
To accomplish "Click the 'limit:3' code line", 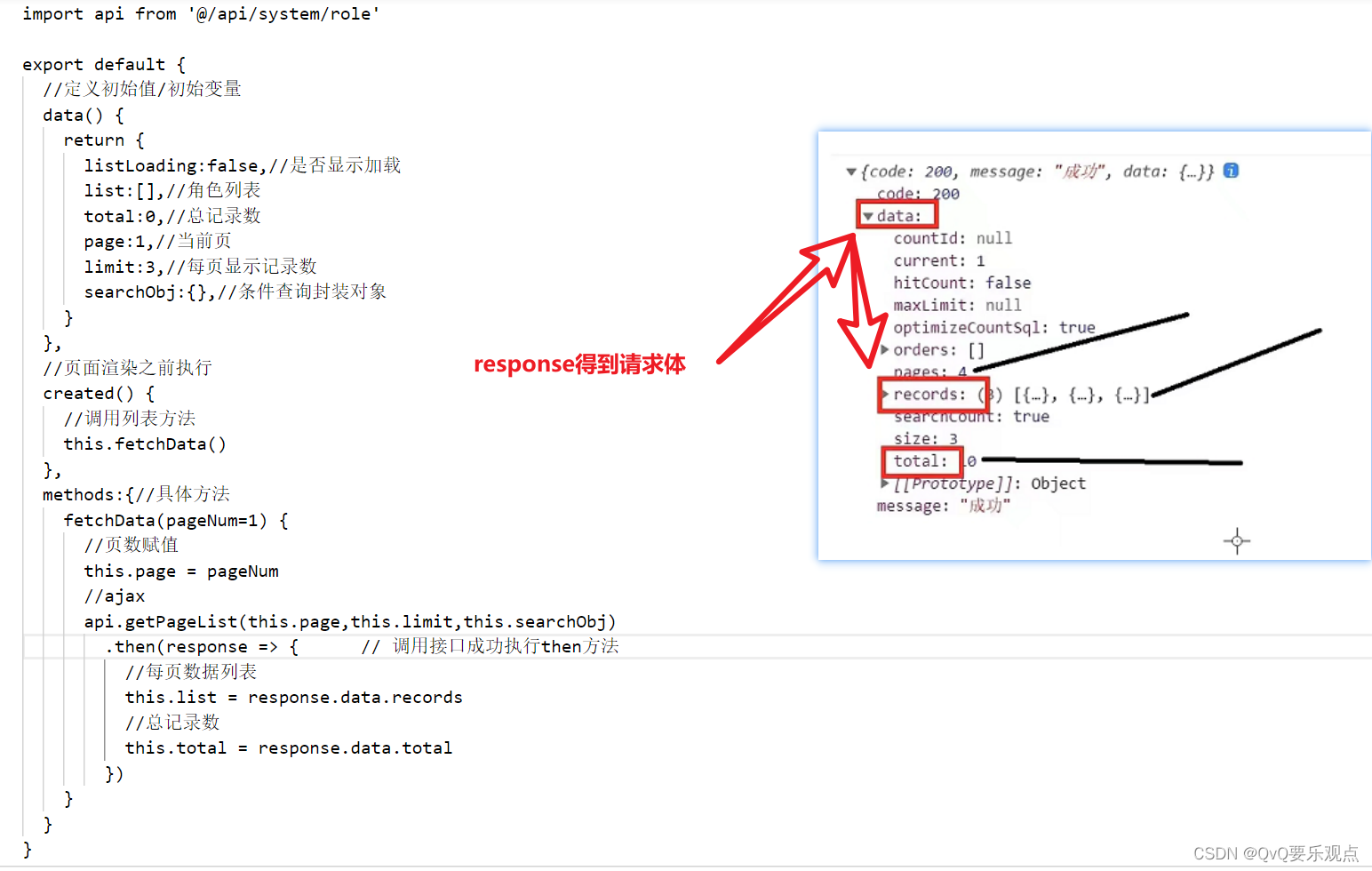I will tap(200, 267).
